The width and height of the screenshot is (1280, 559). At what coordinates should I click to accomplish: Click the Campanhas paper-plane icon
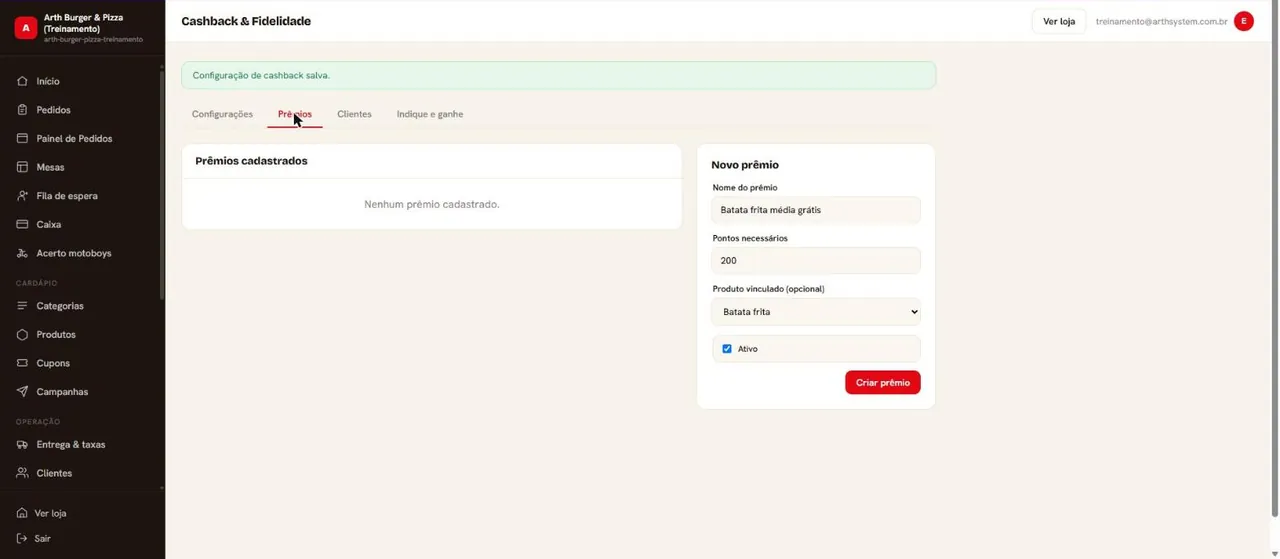[x=22, y=392]
